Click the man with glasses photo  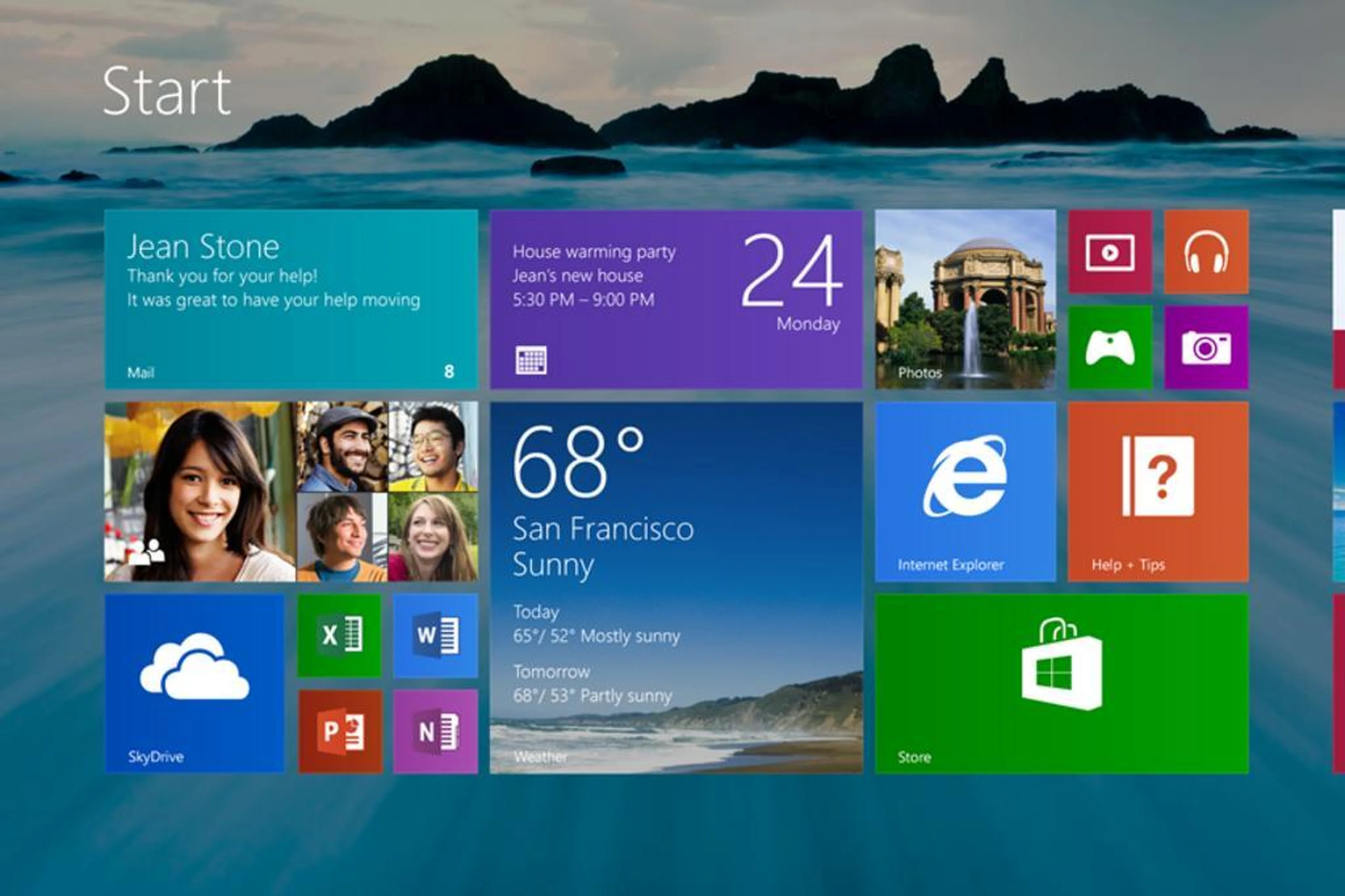(433, 447)
